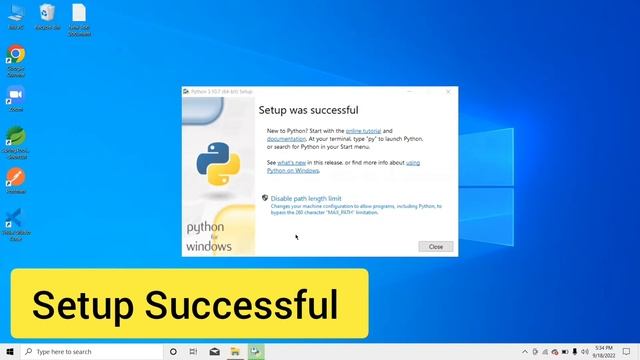
Task: Click the Python installer taskbar icon
Action: (x=256, y=351)
